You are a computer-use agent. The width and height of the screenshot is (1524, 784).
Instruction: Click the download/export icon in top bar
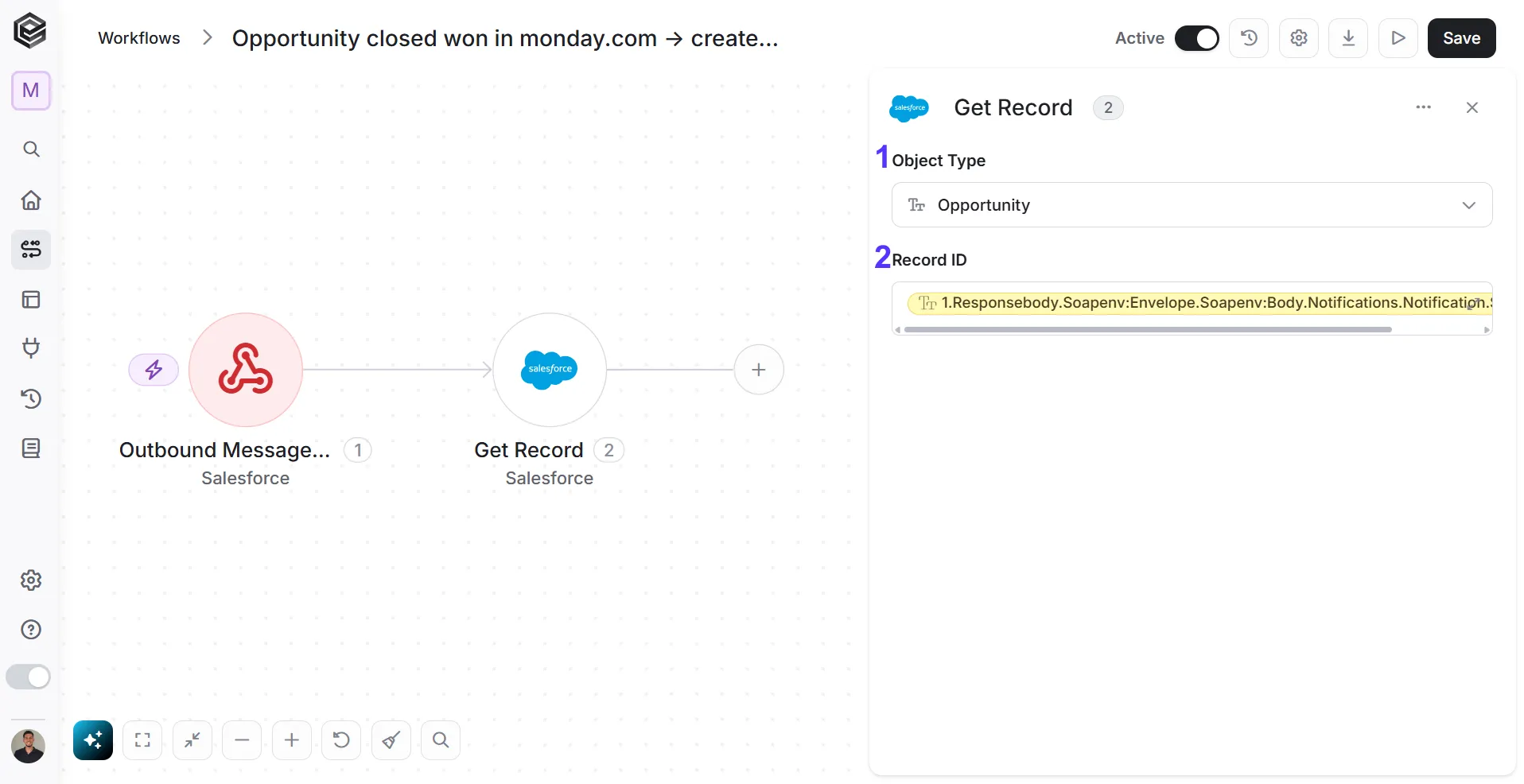pos(1348,38)
